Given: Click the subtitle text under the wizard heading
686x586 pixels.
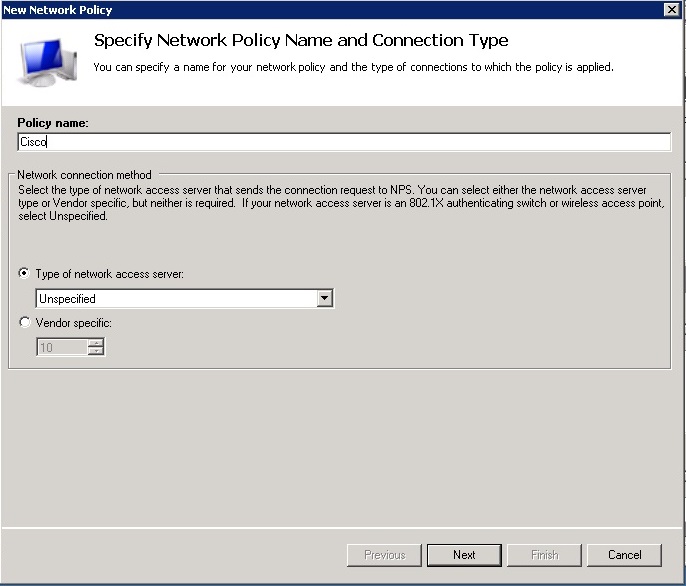Looking at the screenshot, I should click(352, 67).
